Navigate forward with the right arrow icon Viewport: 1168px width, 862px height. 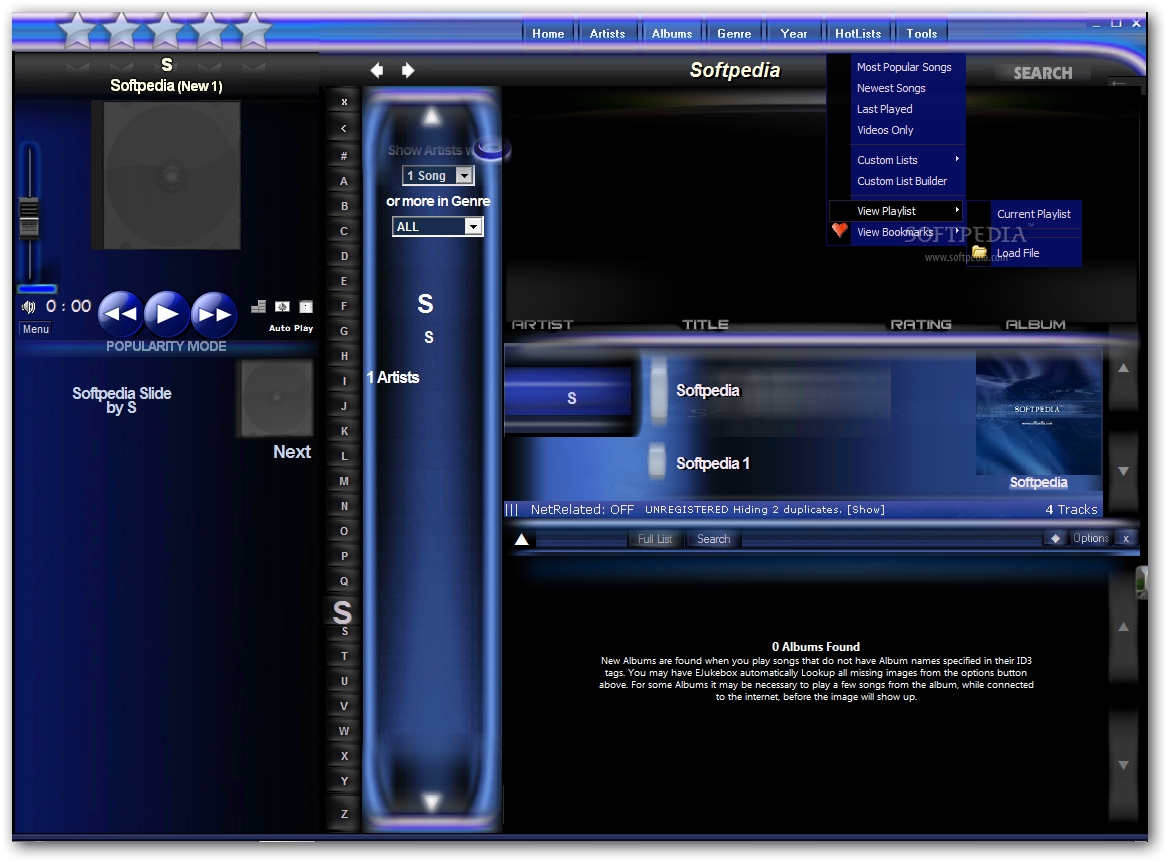(407, 70)
